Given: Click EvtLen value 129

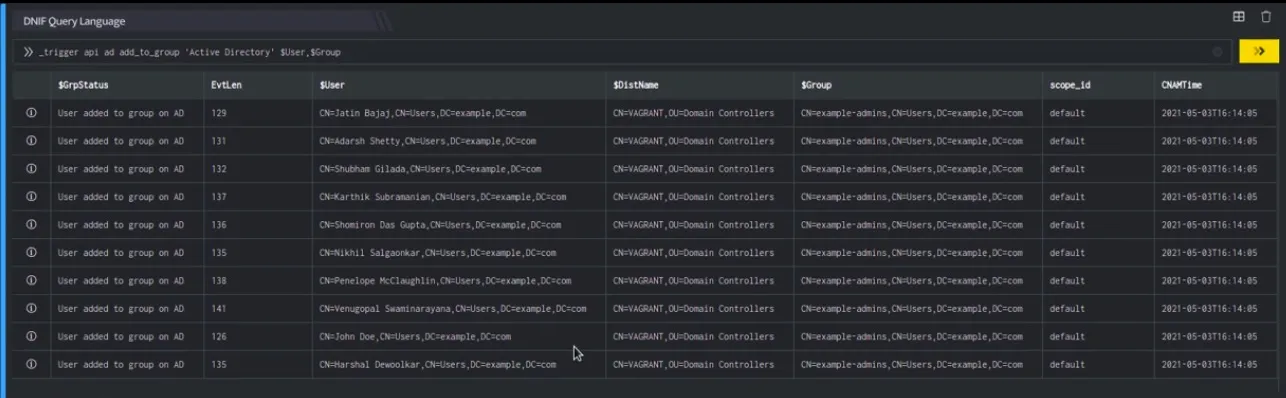Looking at the screenshot, I should point(219,113).
